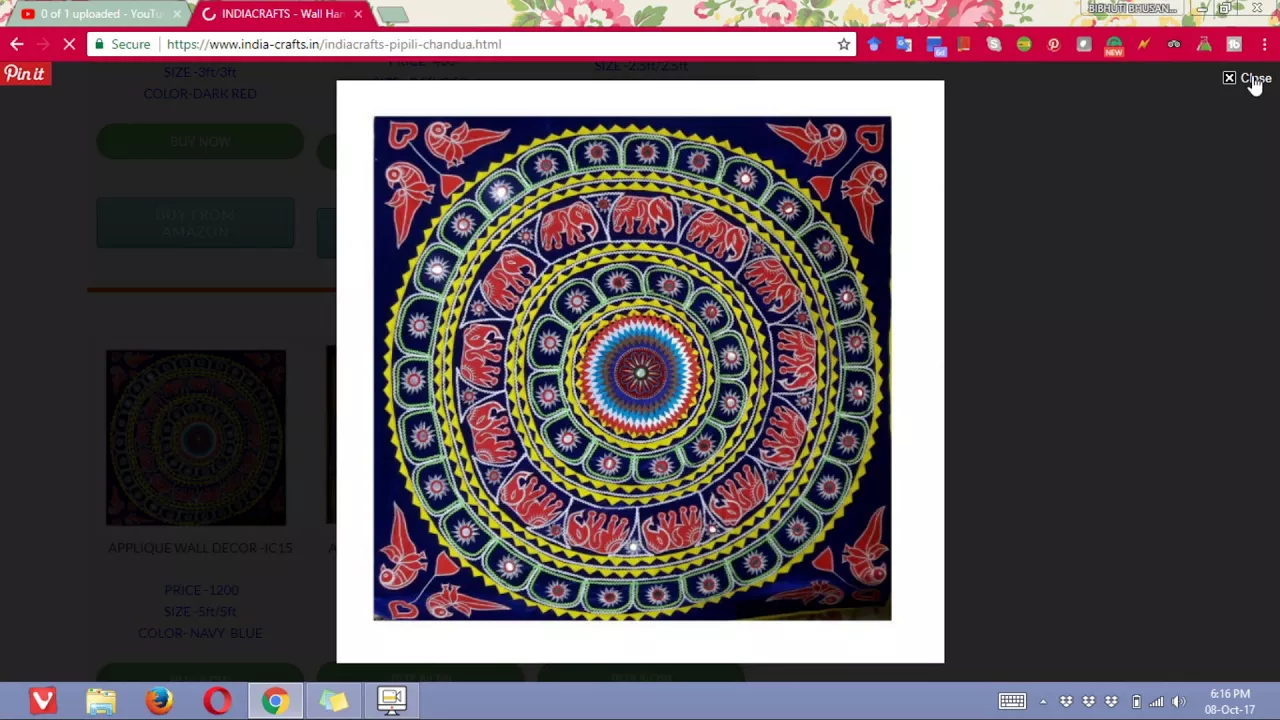
Task: Open the red book extension icon
Action: pos(964,44)
